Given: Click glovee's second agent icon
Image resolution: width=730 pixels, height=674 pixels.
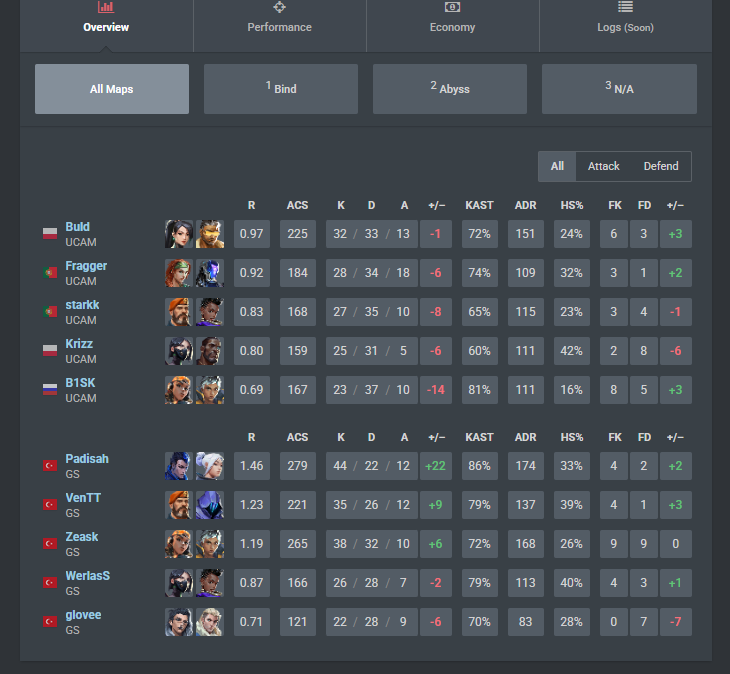Looking at the screenshot, I should (210, 622).
